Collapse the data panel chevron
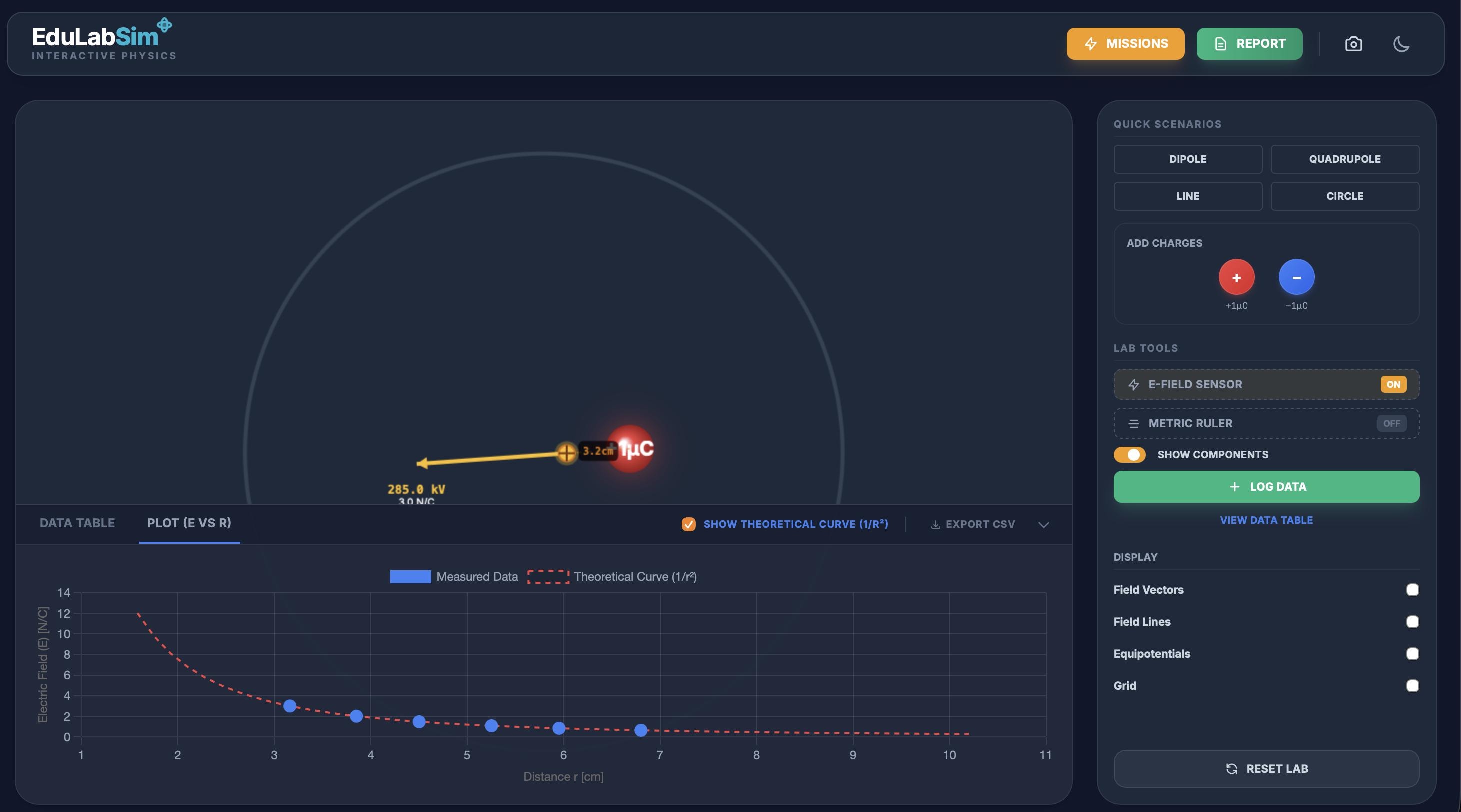This screenshot has width=1461, height=812. [x=1043, y=525]
